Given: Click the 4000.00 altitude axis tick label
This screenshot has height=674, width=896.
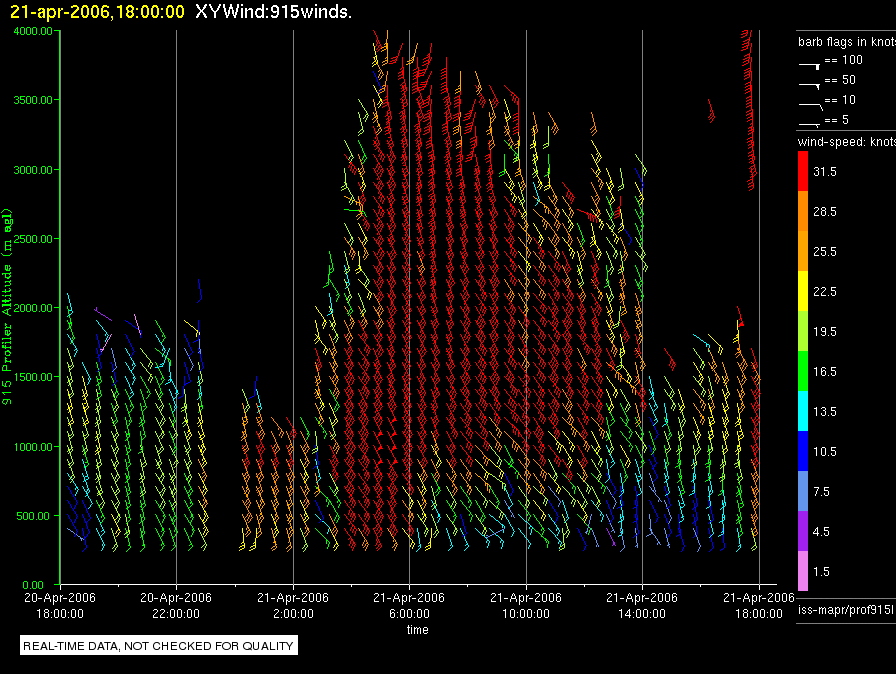Looking at the screenshot, I should point(33,31).
